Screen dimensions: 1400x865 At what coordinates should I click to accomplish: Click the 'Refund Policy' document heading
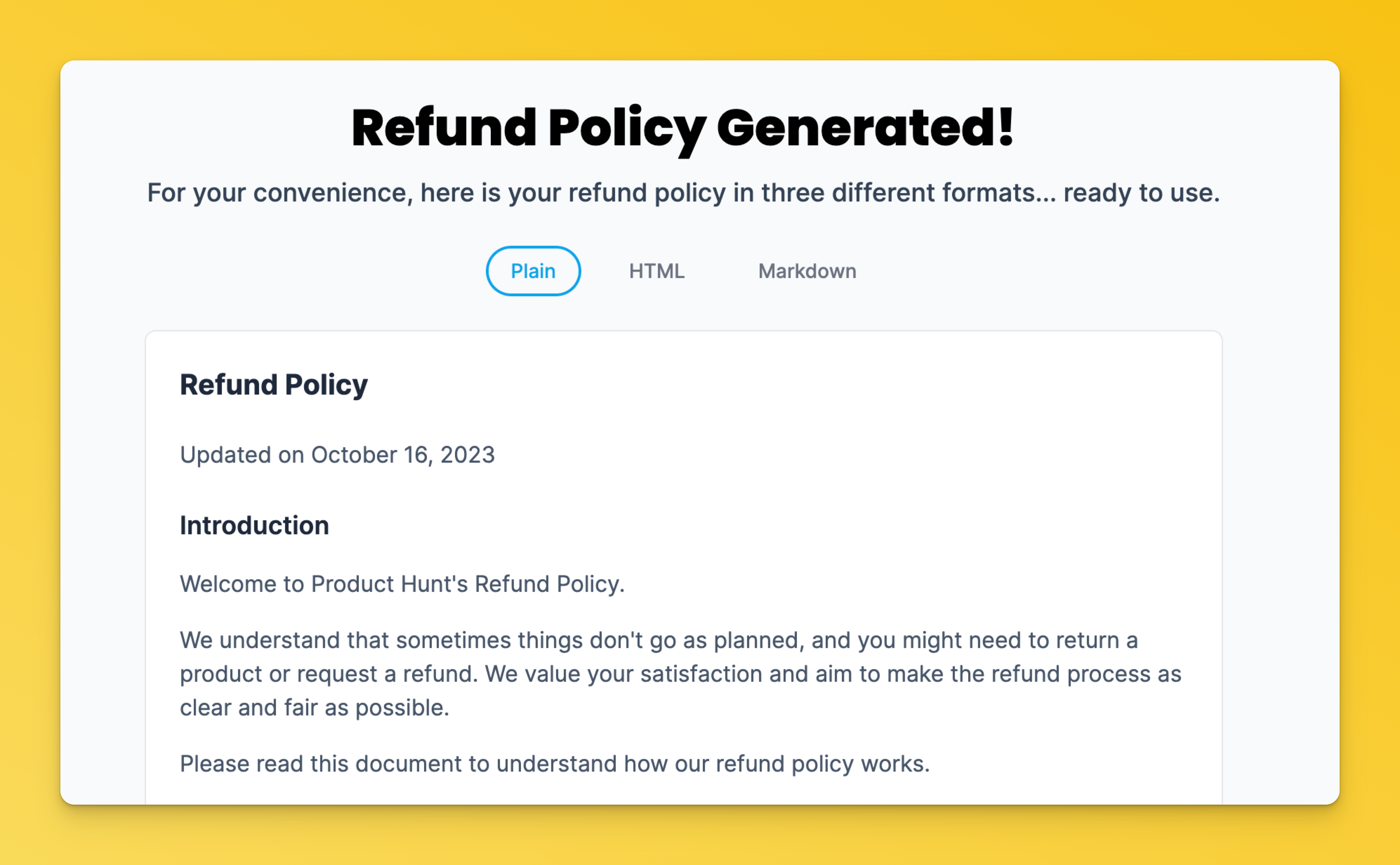click(x=273, y=384)
